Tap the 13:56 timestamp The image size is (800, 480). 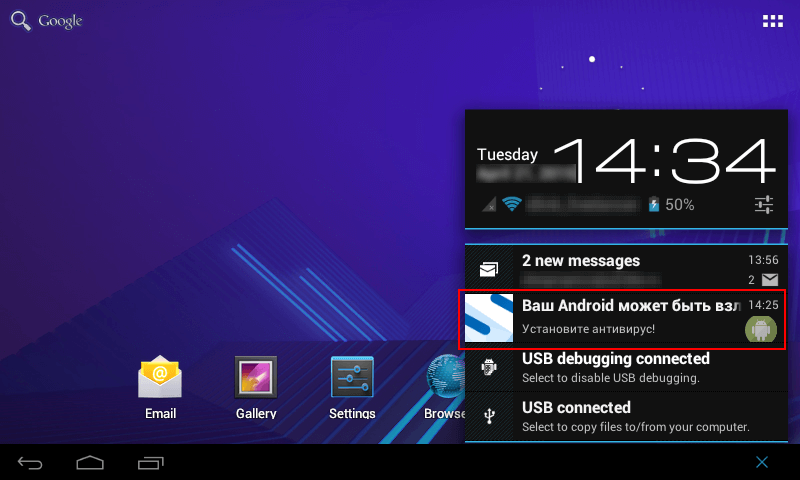(x=763, y=260)
